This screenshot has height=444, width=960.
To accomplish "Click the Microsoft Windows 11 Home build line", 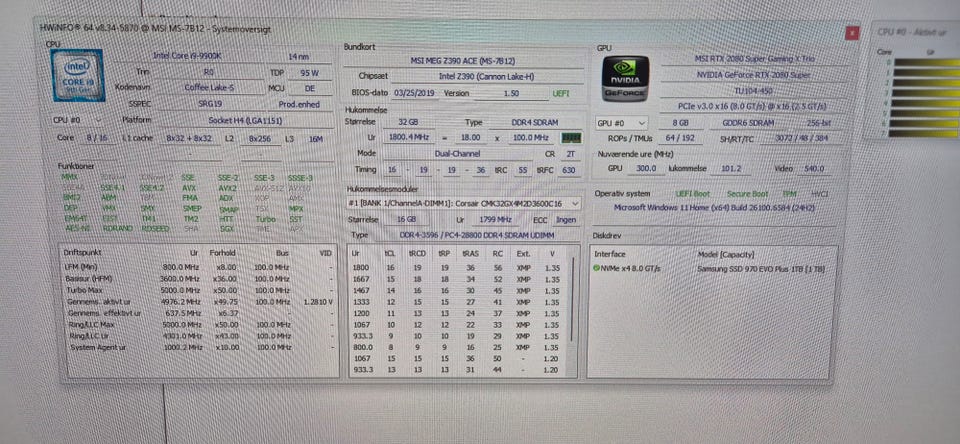I will [714, 208].
